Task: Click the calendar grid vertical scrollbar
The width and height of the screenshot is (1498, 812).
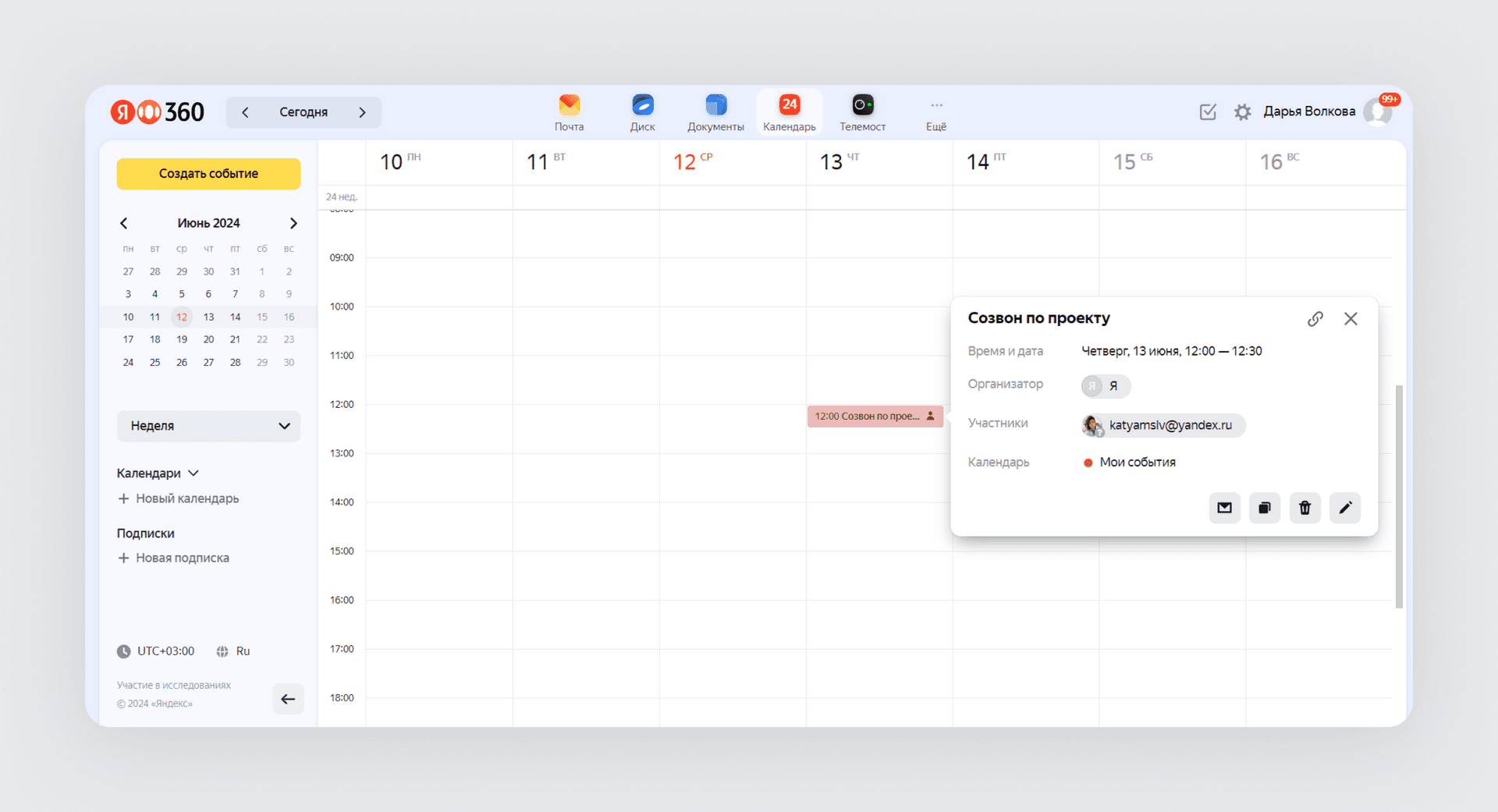Action: 1399,496
